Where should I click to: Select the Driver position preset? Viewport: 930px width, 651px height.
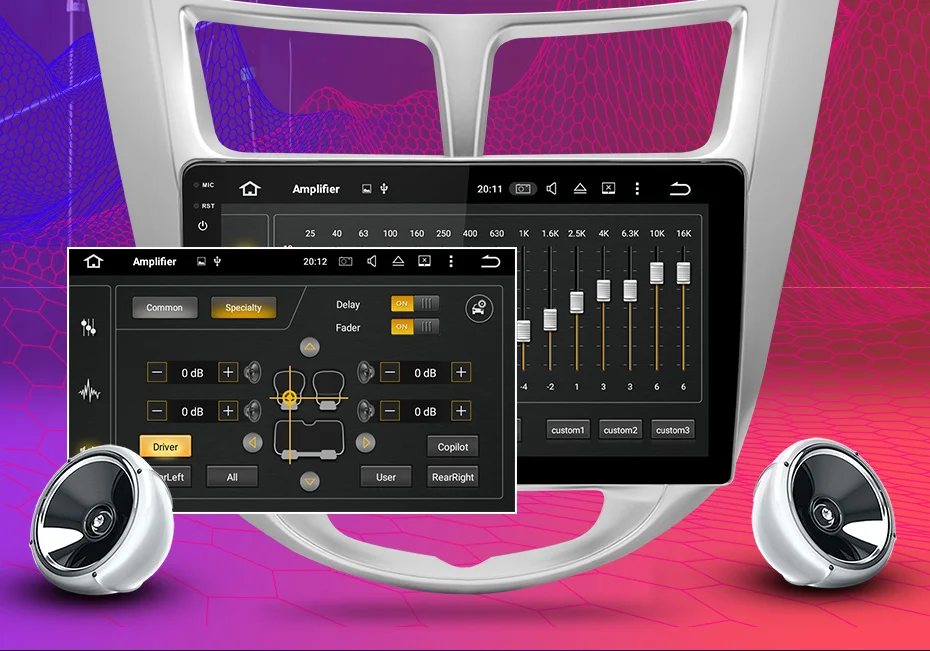[x=165, y=447]
